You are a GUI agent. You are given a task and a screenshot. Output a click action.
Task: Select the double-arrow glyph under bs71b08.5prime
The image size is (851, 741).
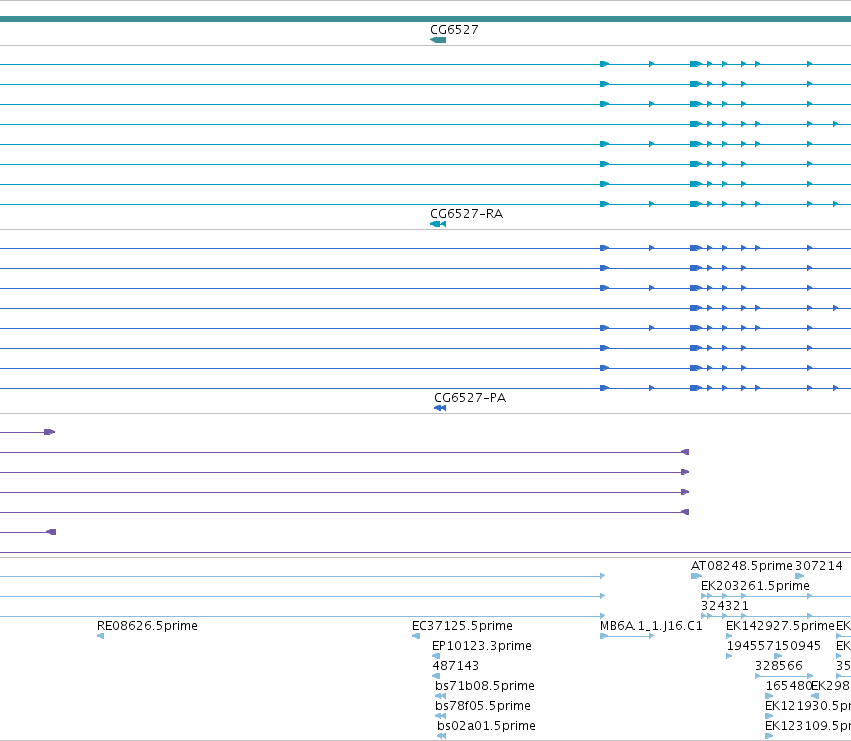440,696
